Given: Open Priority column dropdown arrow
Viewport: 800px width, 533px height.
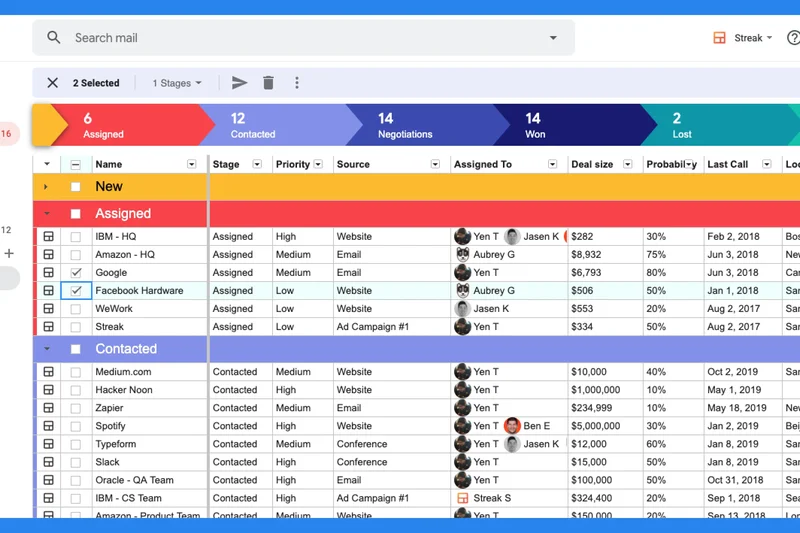Looking at the screenshot, I should [318, 164].
